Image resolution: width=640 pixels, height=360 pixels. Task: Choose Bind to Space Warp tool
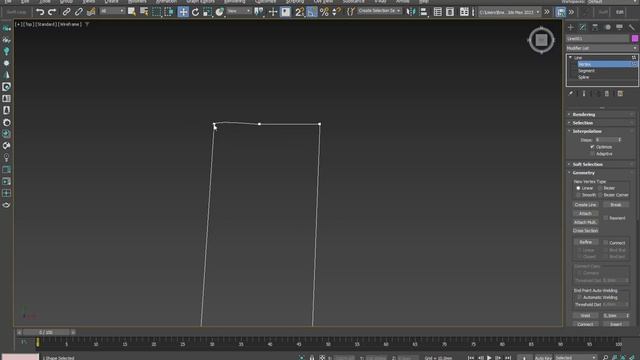pyautogui.click(x=91, y=12)
